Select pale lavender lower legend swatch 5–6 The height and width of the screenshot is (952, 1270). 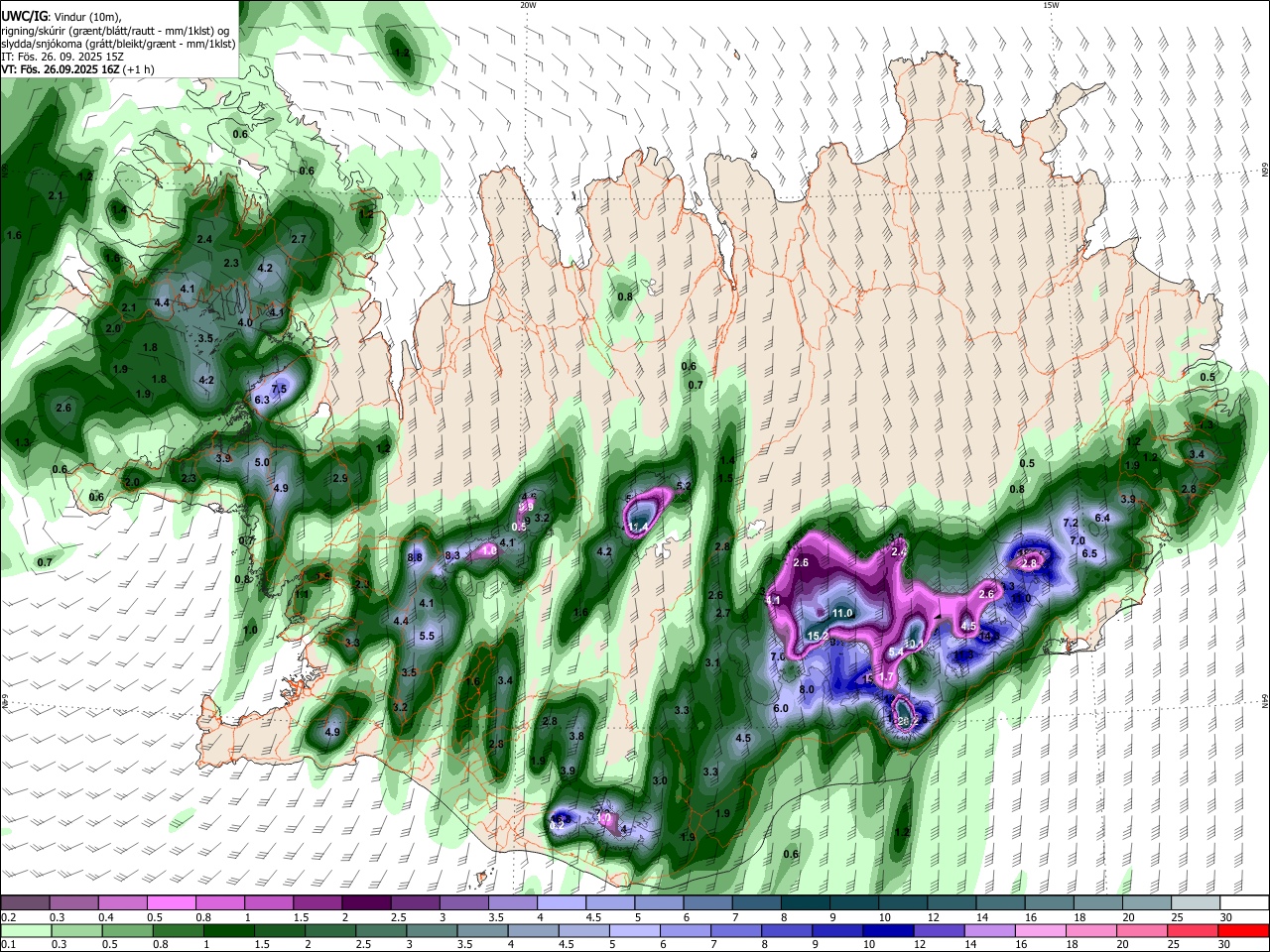pos(636,930)
